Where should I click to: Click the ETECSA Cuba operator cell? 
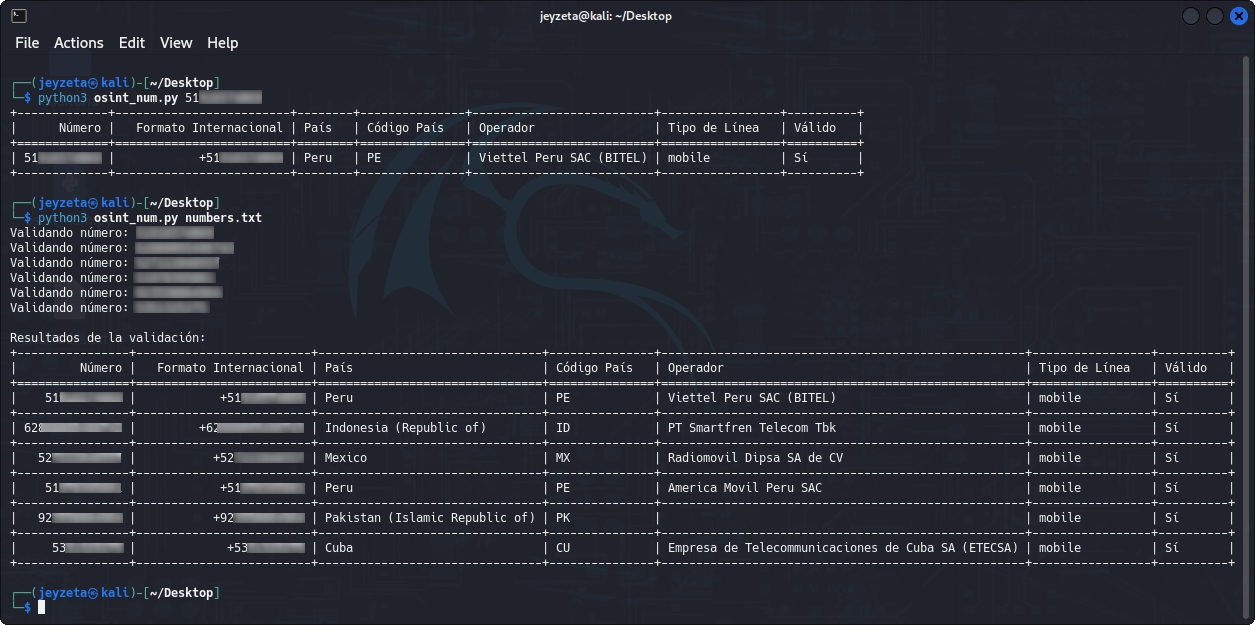point(842,548)
